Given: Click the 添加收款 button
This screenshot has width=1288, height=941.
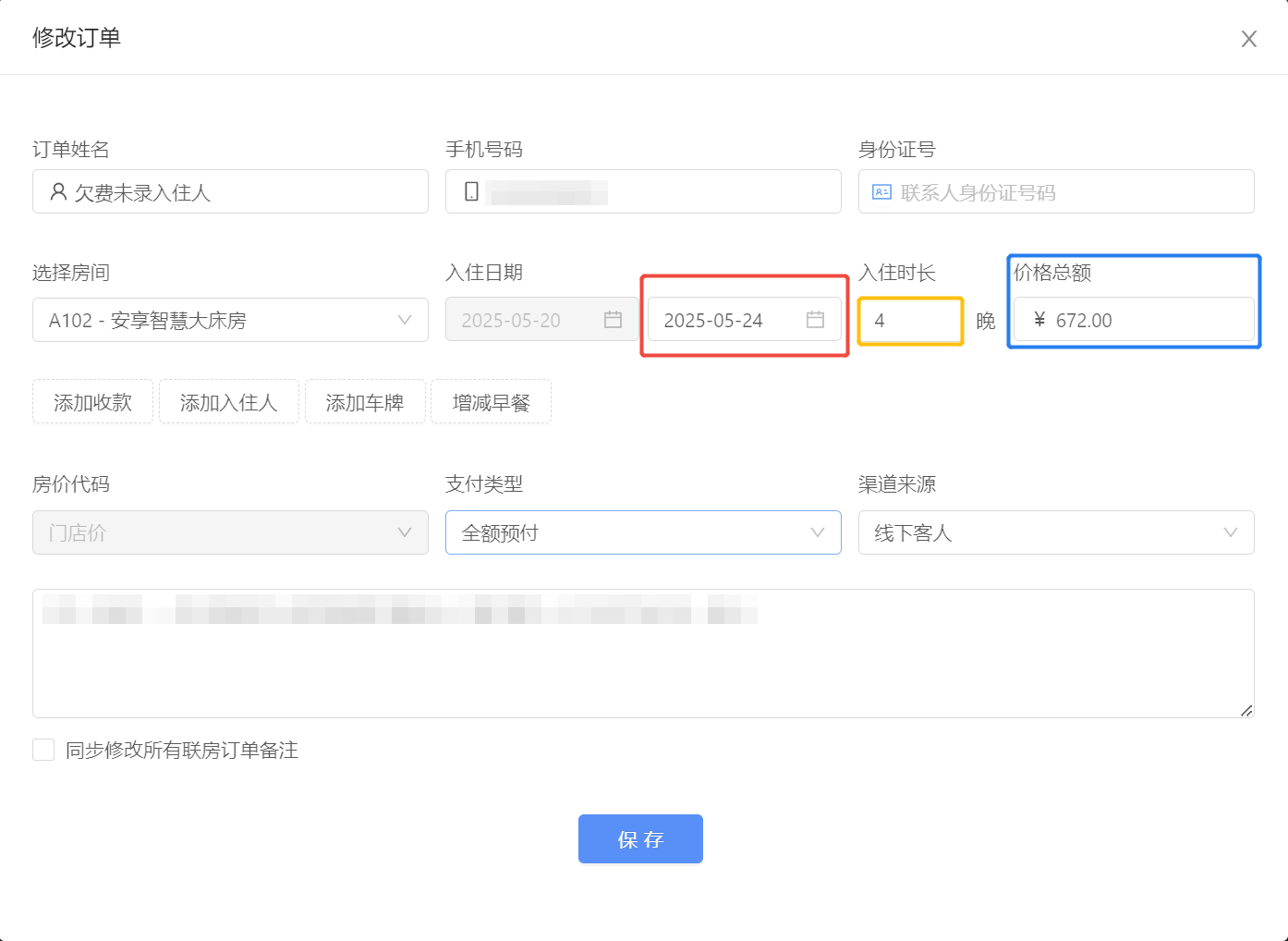Looking at the screenshot, I should pyautogui.click(x=92, y=402).
